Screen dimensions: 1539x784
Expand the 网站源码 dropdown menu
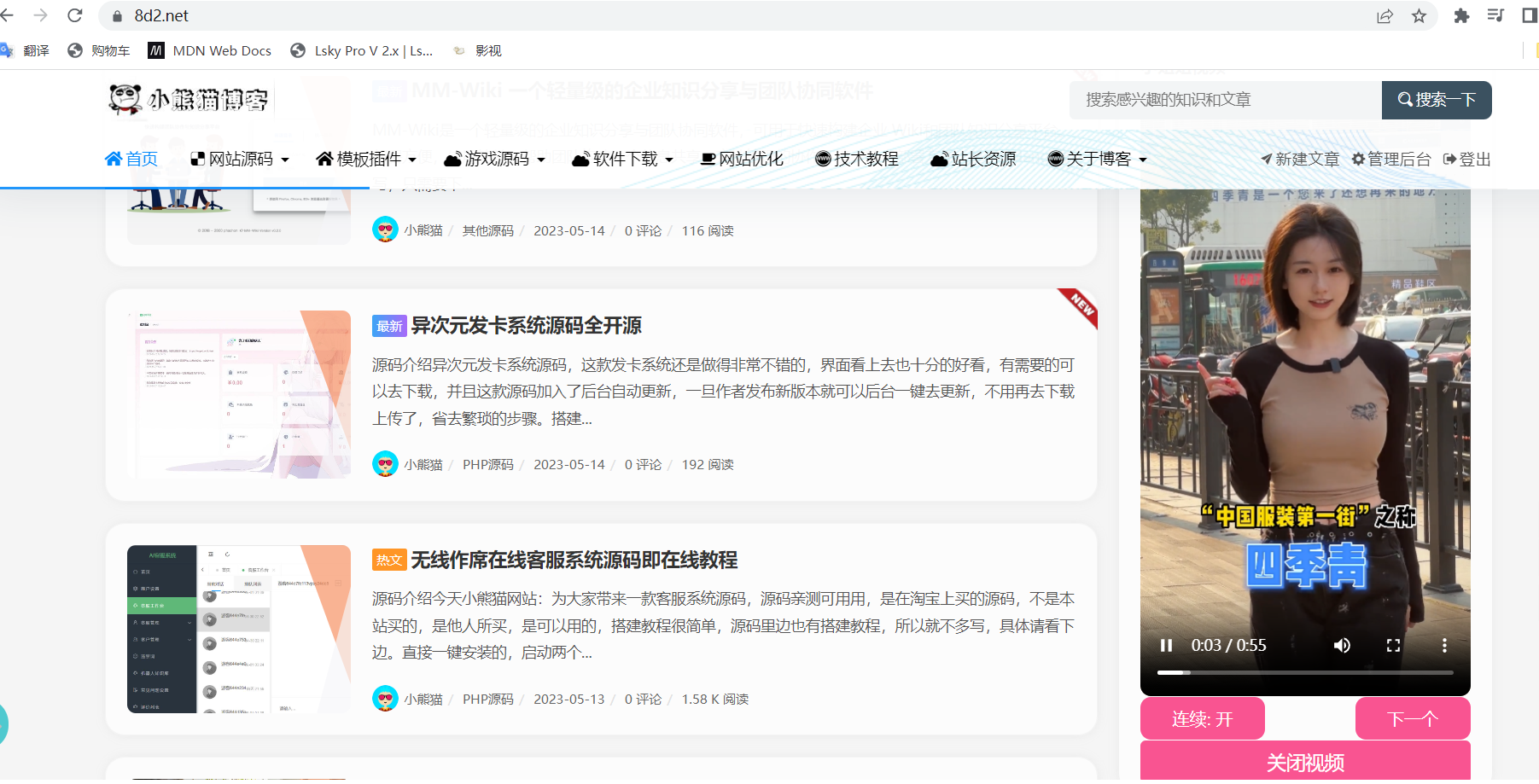pos(240,159)
